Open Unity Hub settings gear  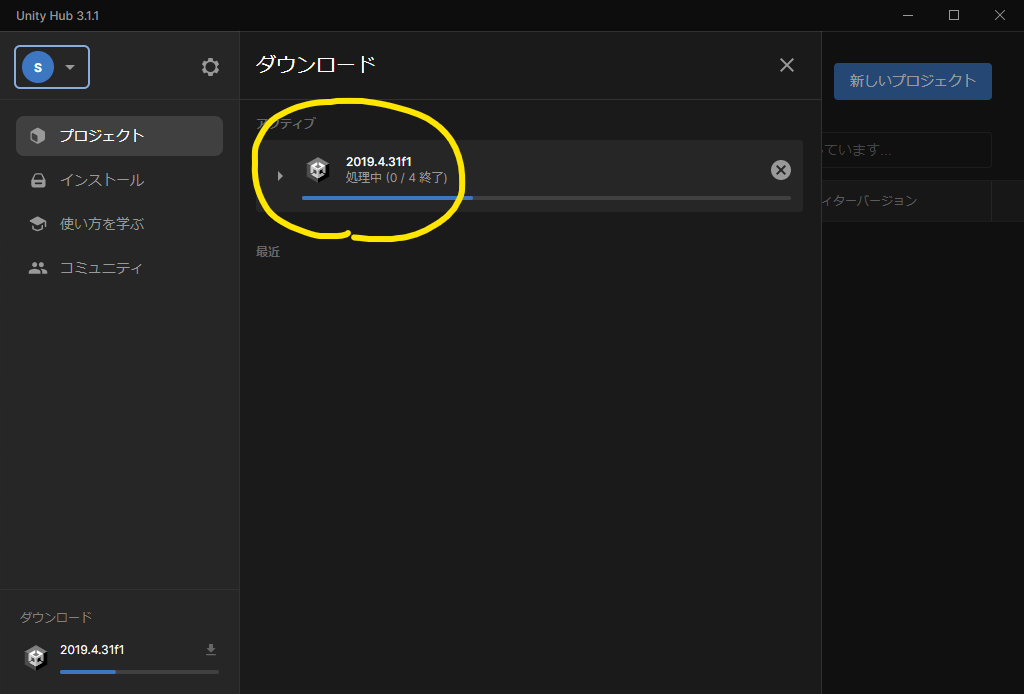tap(210, 67)
